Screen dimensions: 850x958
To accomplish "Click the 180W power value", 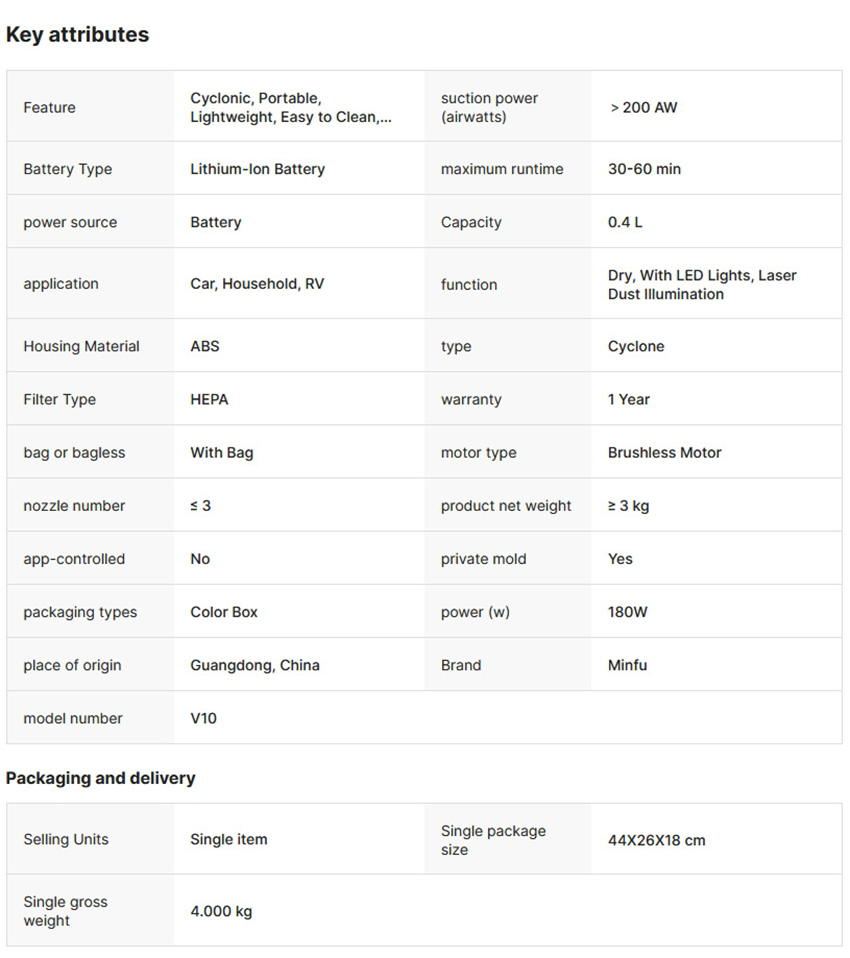I will pyautogui.click(x=627, y=612).
